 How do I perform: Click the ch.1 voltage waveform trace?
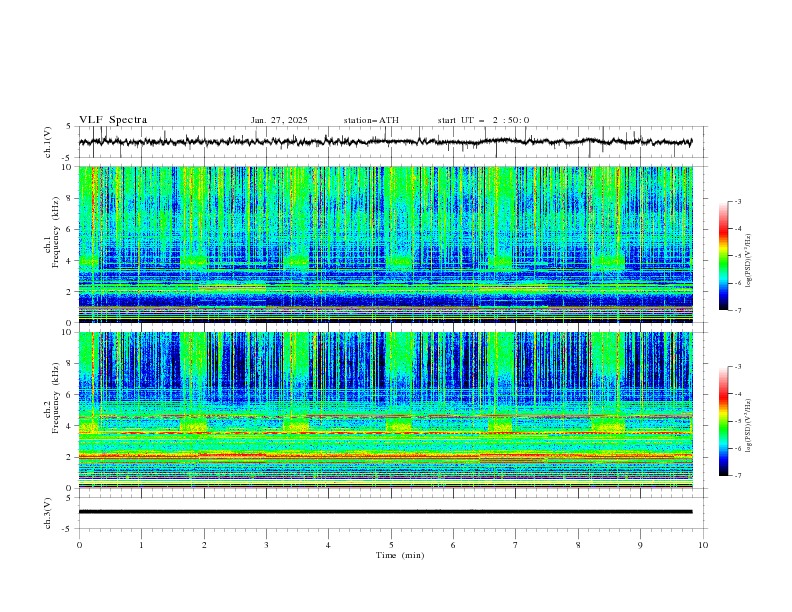point(385,142)
